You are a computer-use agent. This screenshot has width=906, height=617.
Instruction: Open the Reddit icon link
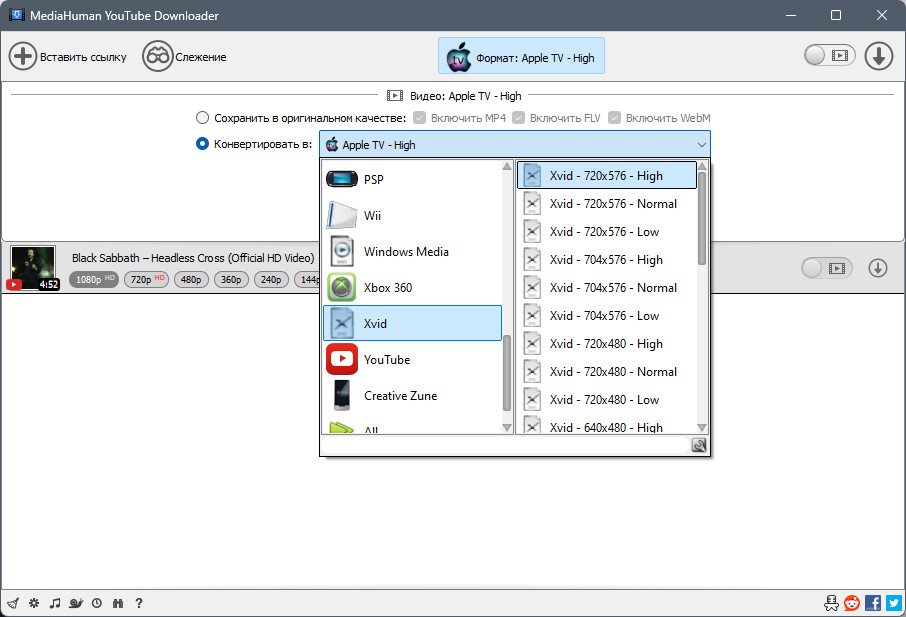click(852, 603)
